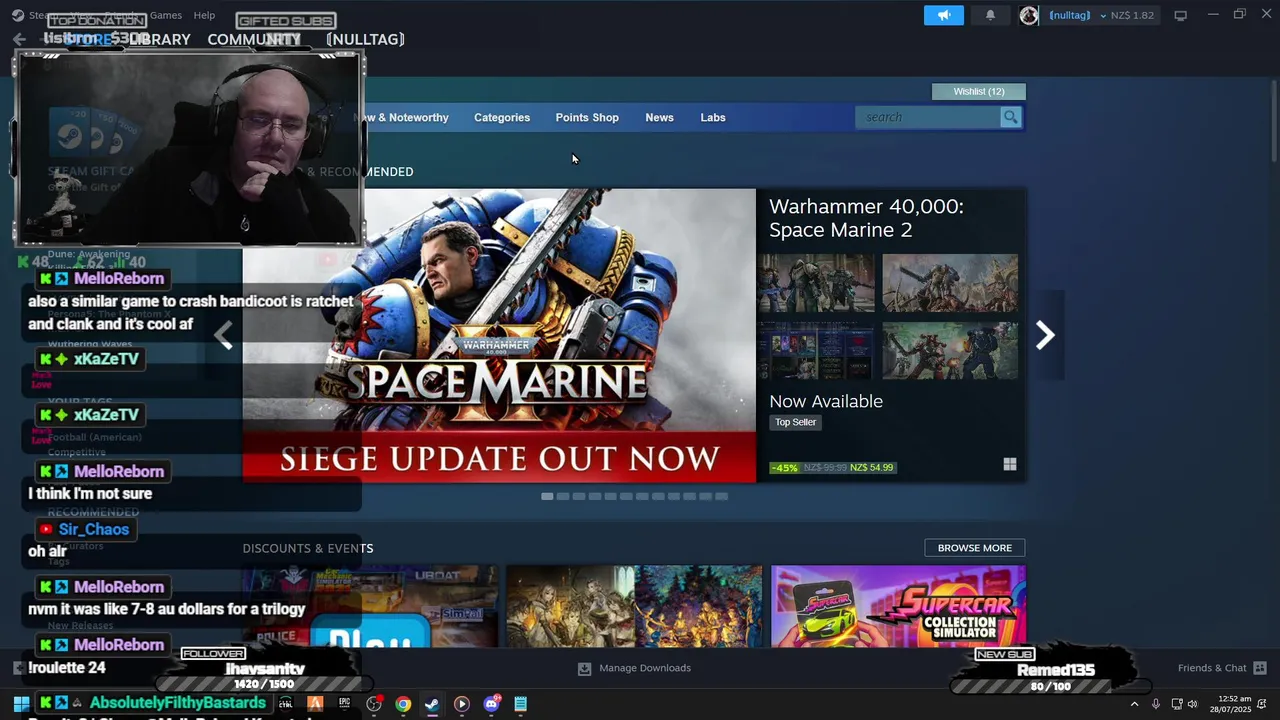1280x720 pixels.
Task: Open the NULLTAG profile tab
Action: click(x=365, y=39)
